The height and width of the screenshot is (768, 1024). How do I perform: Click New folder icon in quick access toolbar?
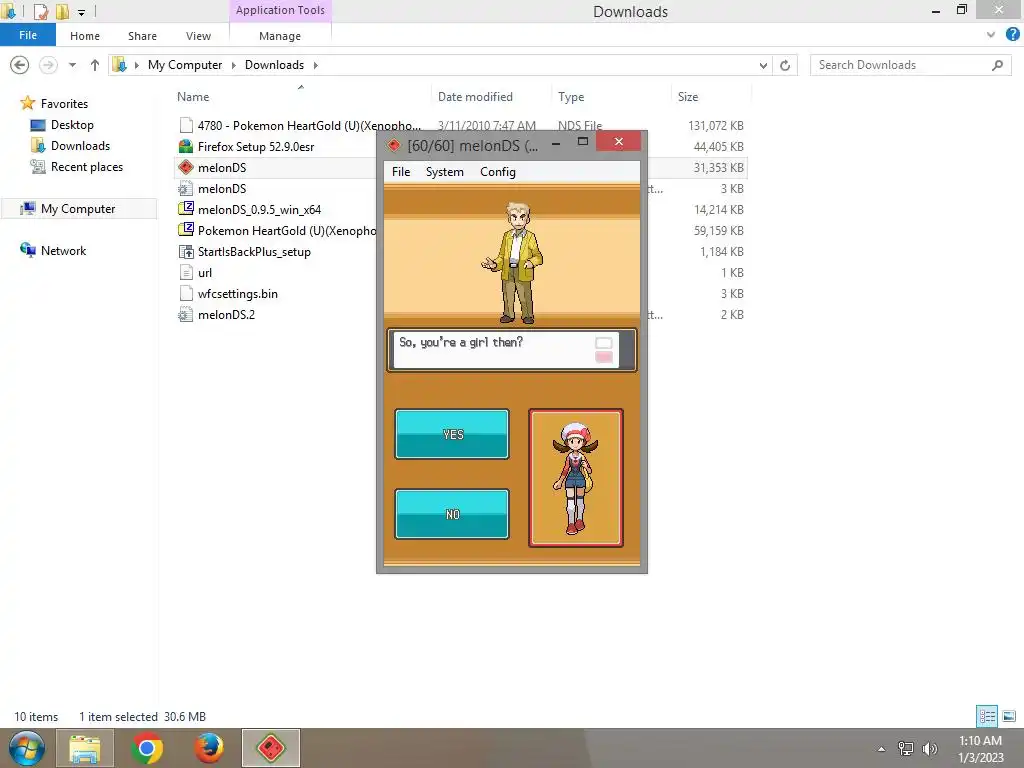pos(62,12)
